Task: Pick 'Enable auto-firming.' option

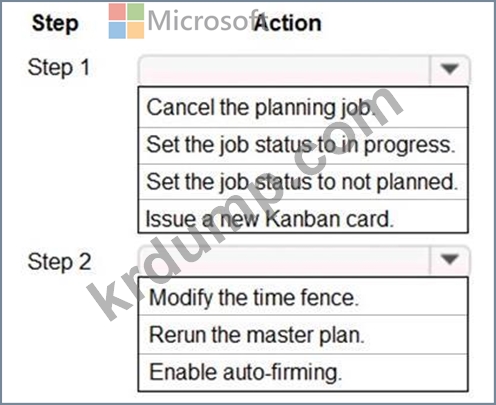Action: point(303,372)
